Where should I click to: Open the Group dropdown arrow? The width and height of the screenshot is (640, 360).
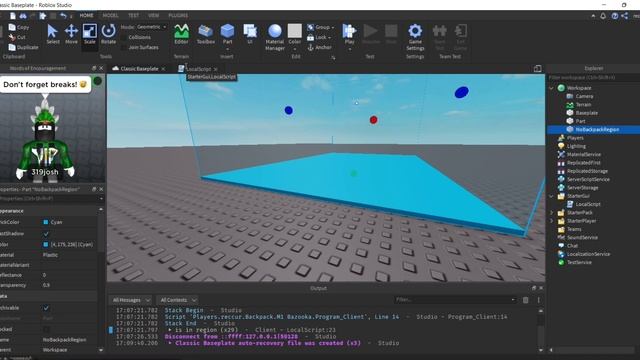tap(333, 27)
